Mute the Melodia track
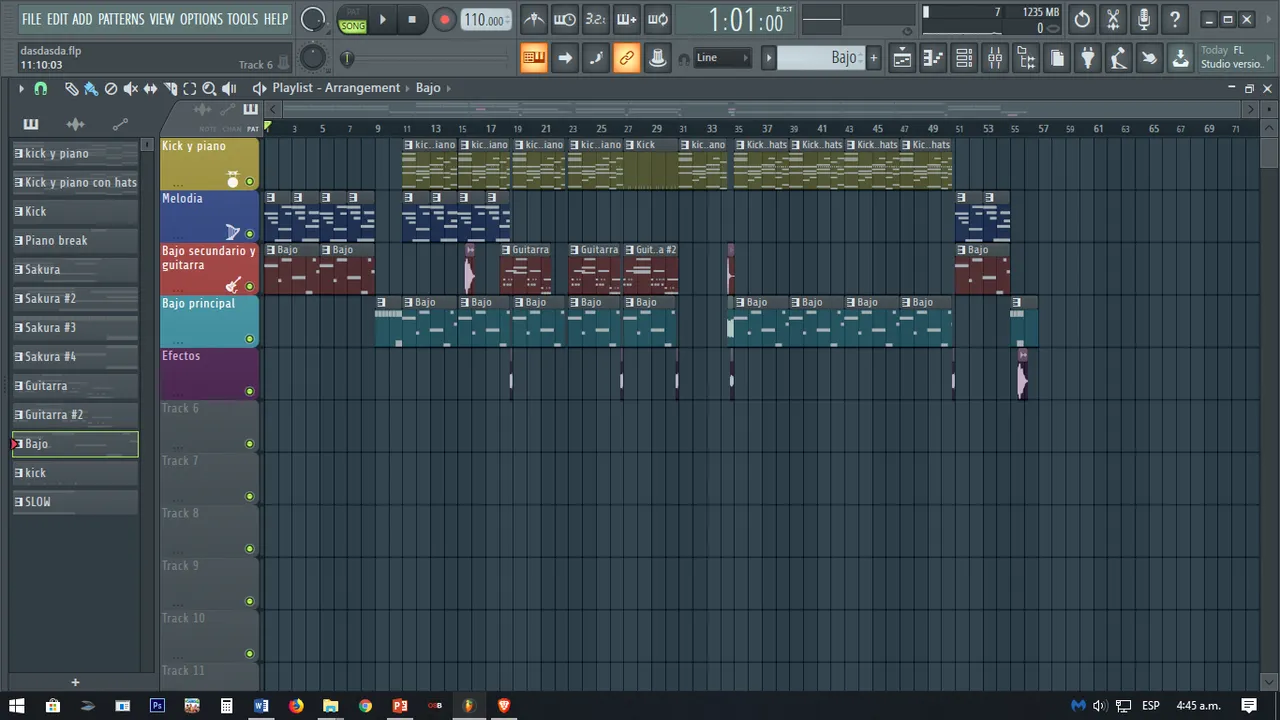1280x720 pixels. coord(249,234)
